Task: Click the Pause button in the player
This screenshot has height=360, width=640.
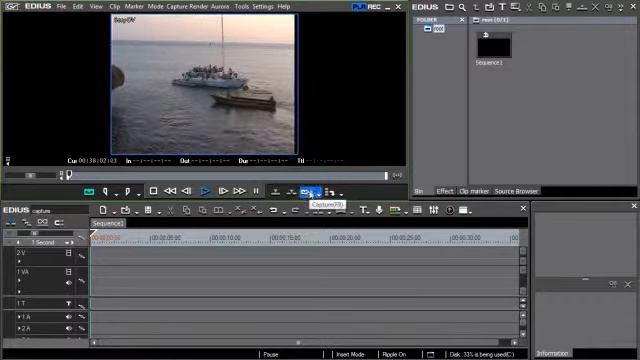Action: pos(256,191)
